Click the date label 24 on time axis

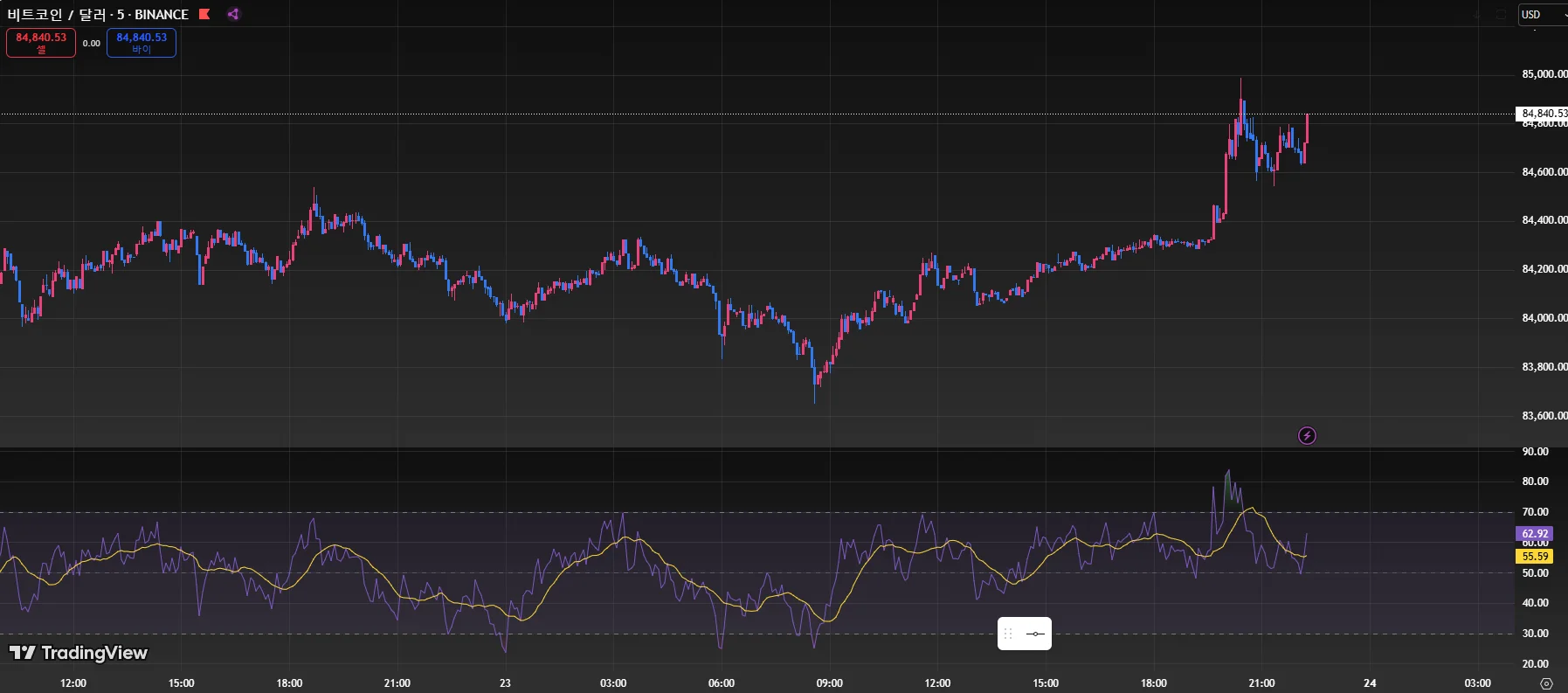tap(1370, 683)
